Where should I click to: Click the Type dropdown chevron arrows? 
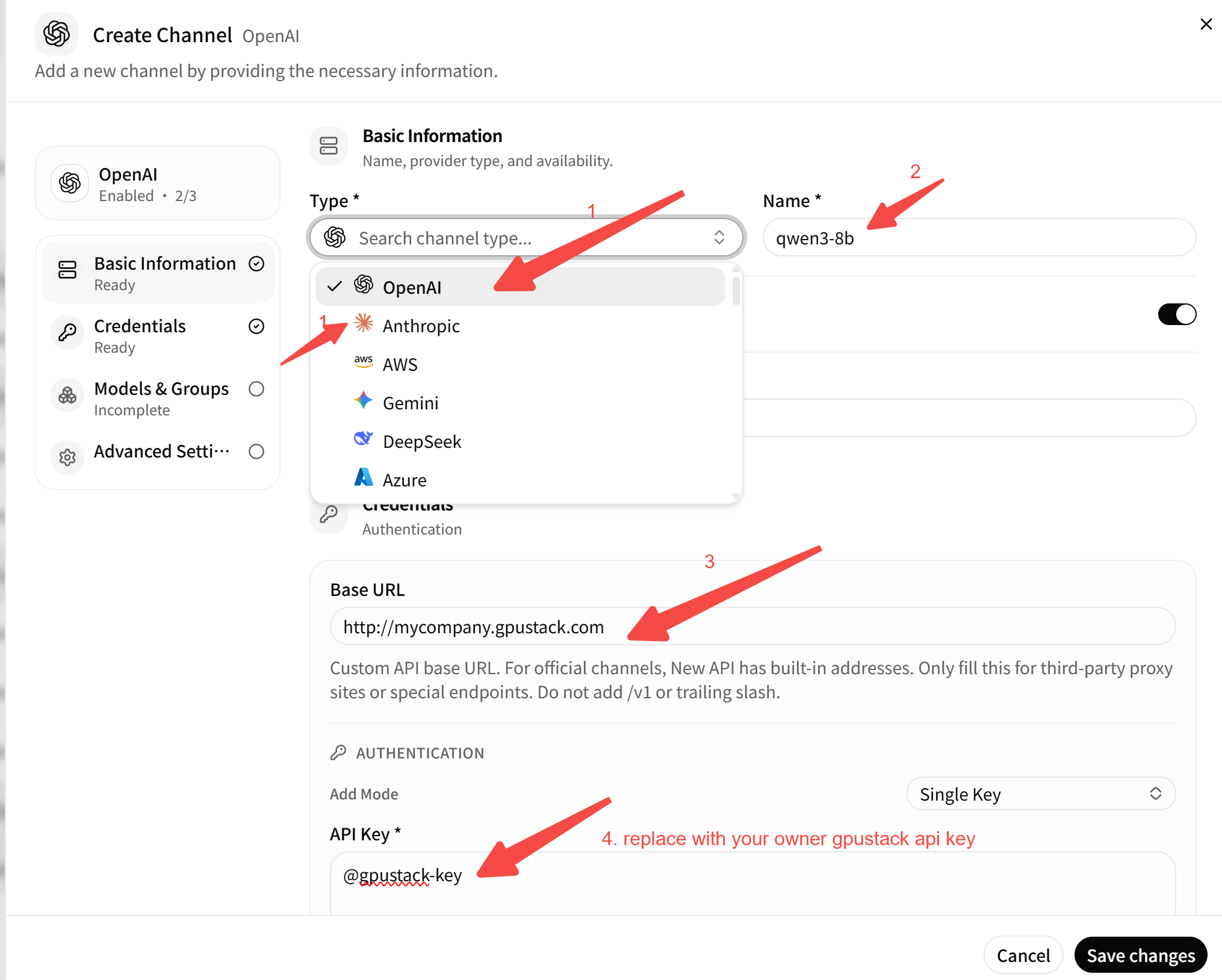[x=719, y=237]
